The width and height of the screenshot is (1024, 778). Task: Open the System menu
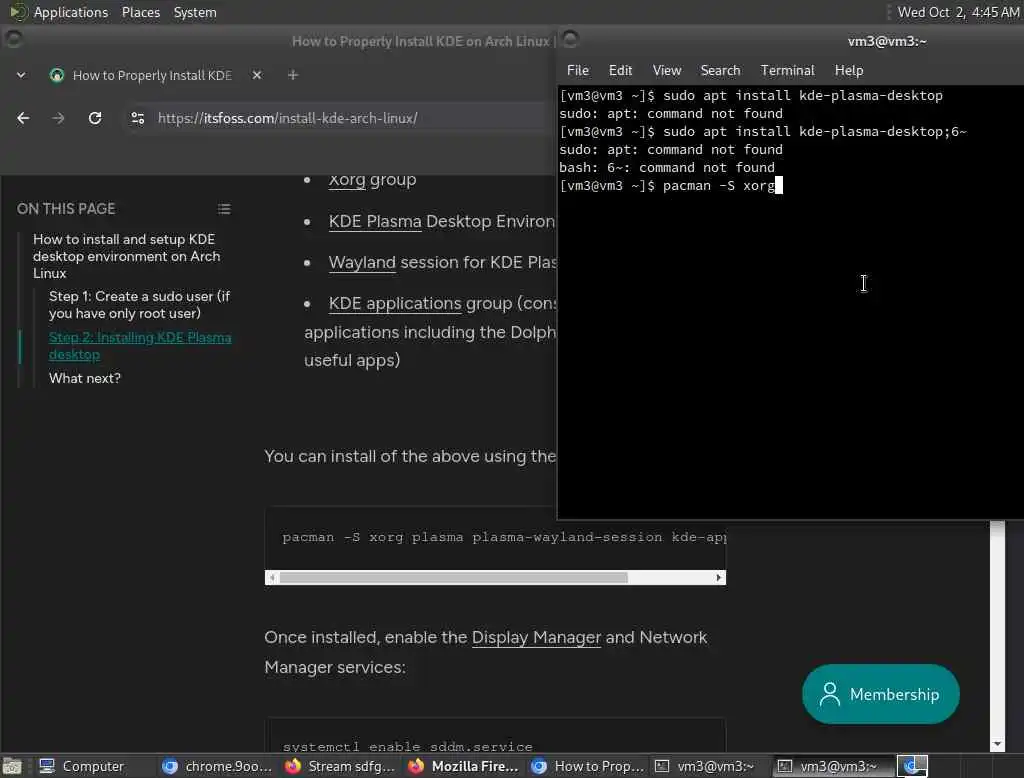pos(195,12)
